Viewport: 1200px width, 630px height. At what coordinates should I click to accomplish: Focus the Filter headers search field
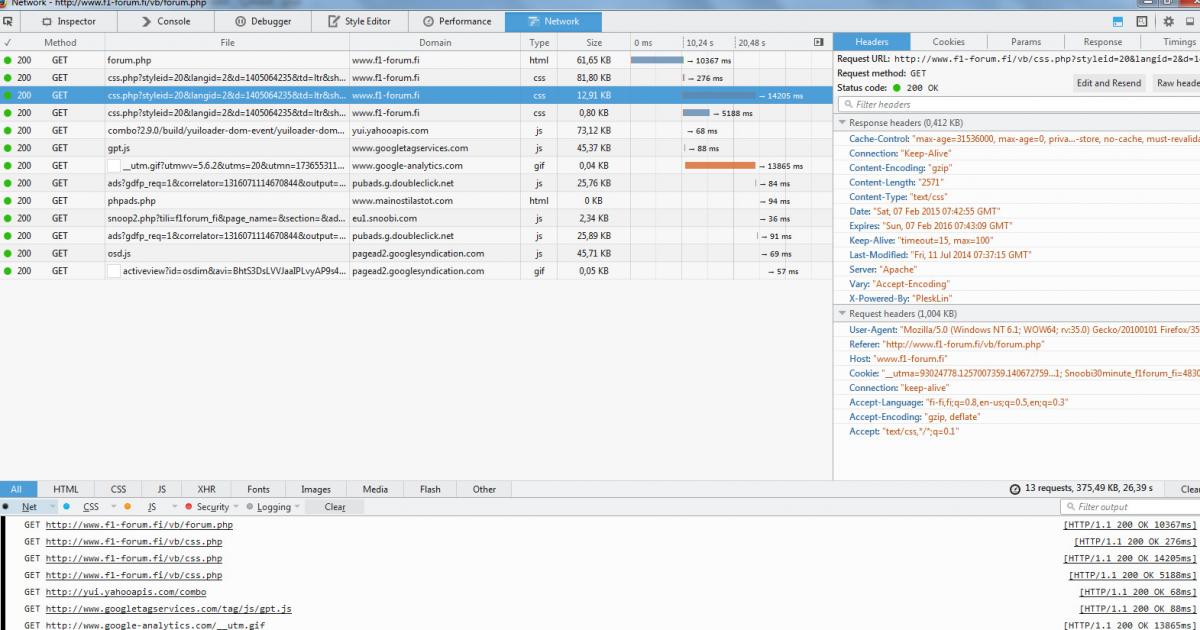click(1020, 104)
